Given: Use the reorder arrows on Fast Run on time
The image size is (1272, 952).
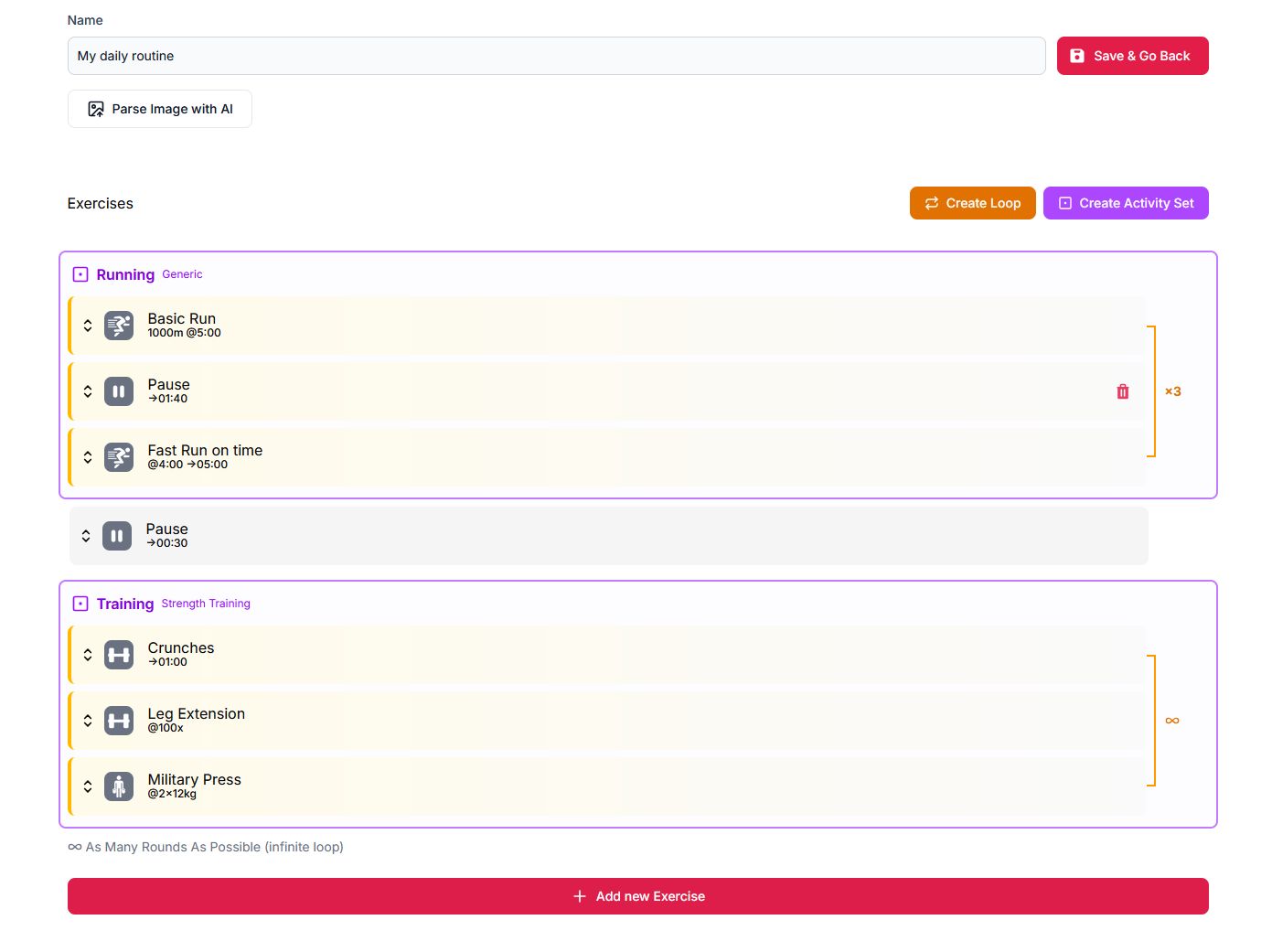Looking at the screenshot, I should (x=88, y=457).
